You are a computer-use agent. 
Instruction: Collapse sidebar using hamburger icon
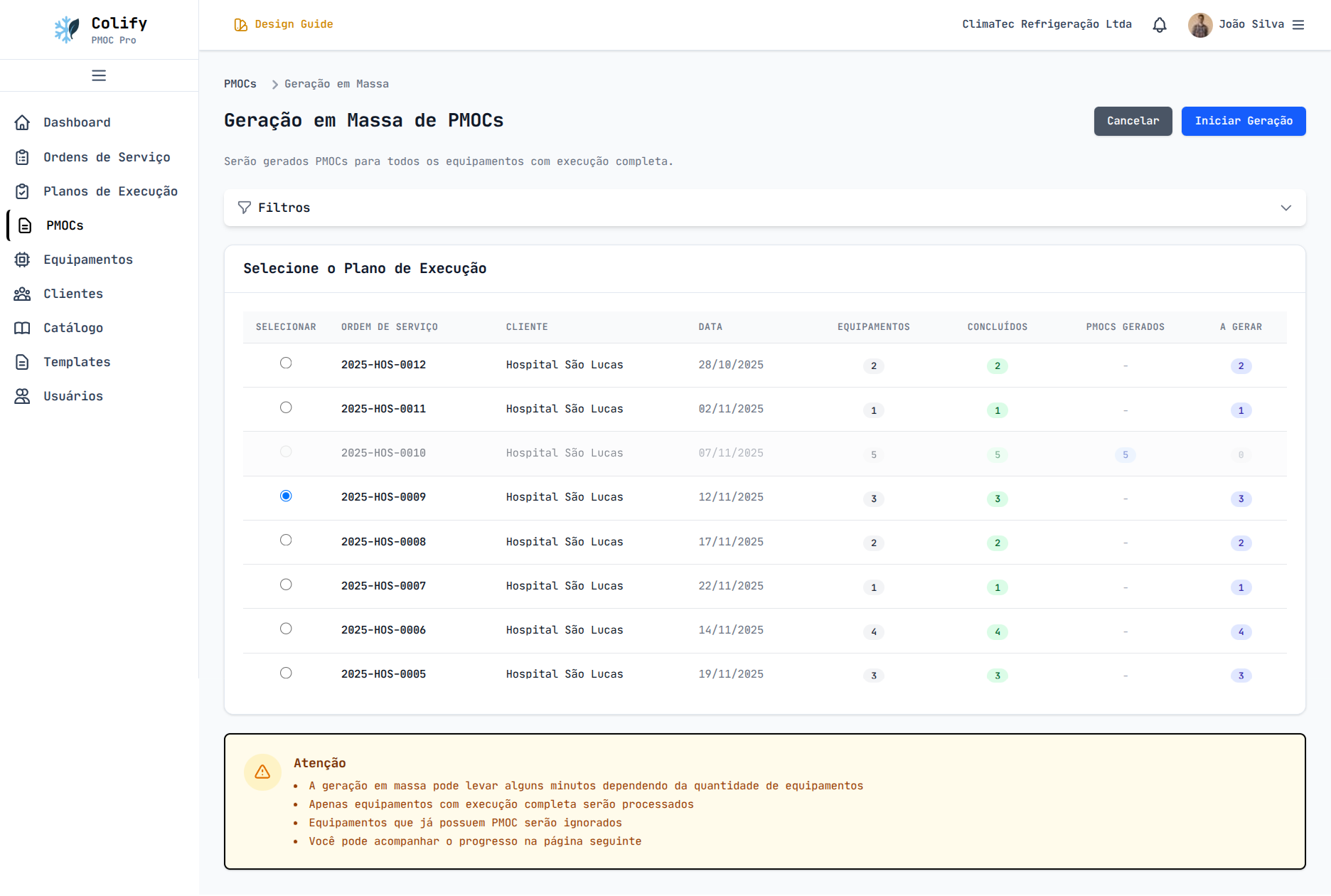[99, 75]
